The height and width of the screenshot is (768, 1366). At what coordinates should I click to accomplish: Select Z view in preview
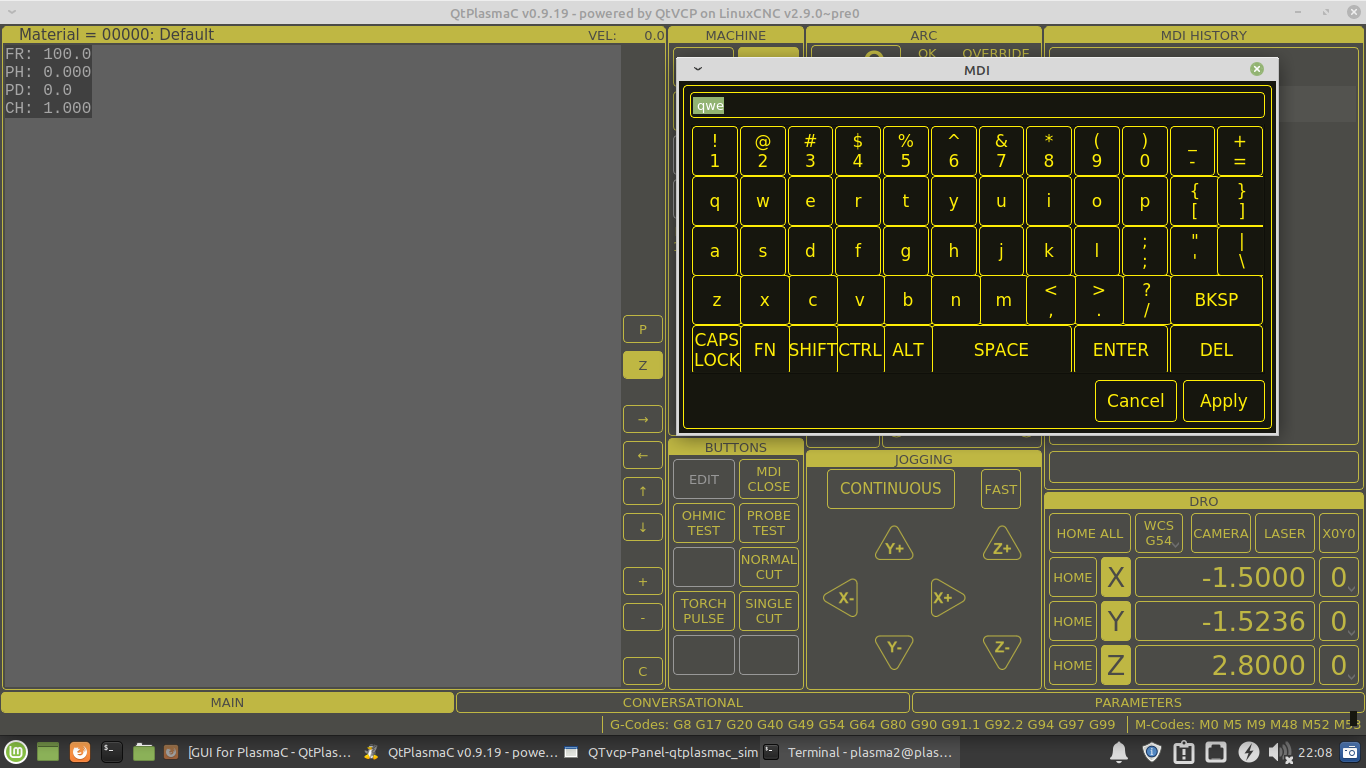click(x=643, y=365)
